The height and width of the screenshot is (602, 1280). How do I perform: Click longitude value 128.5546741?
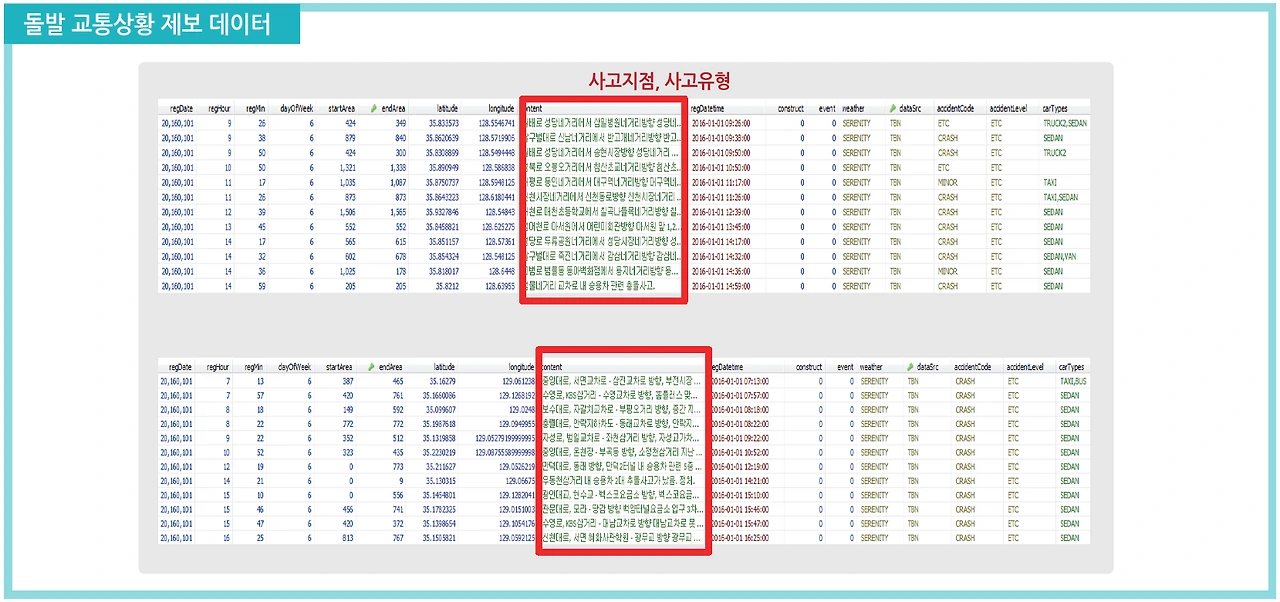pyautogui.click(x=495, y=123)
